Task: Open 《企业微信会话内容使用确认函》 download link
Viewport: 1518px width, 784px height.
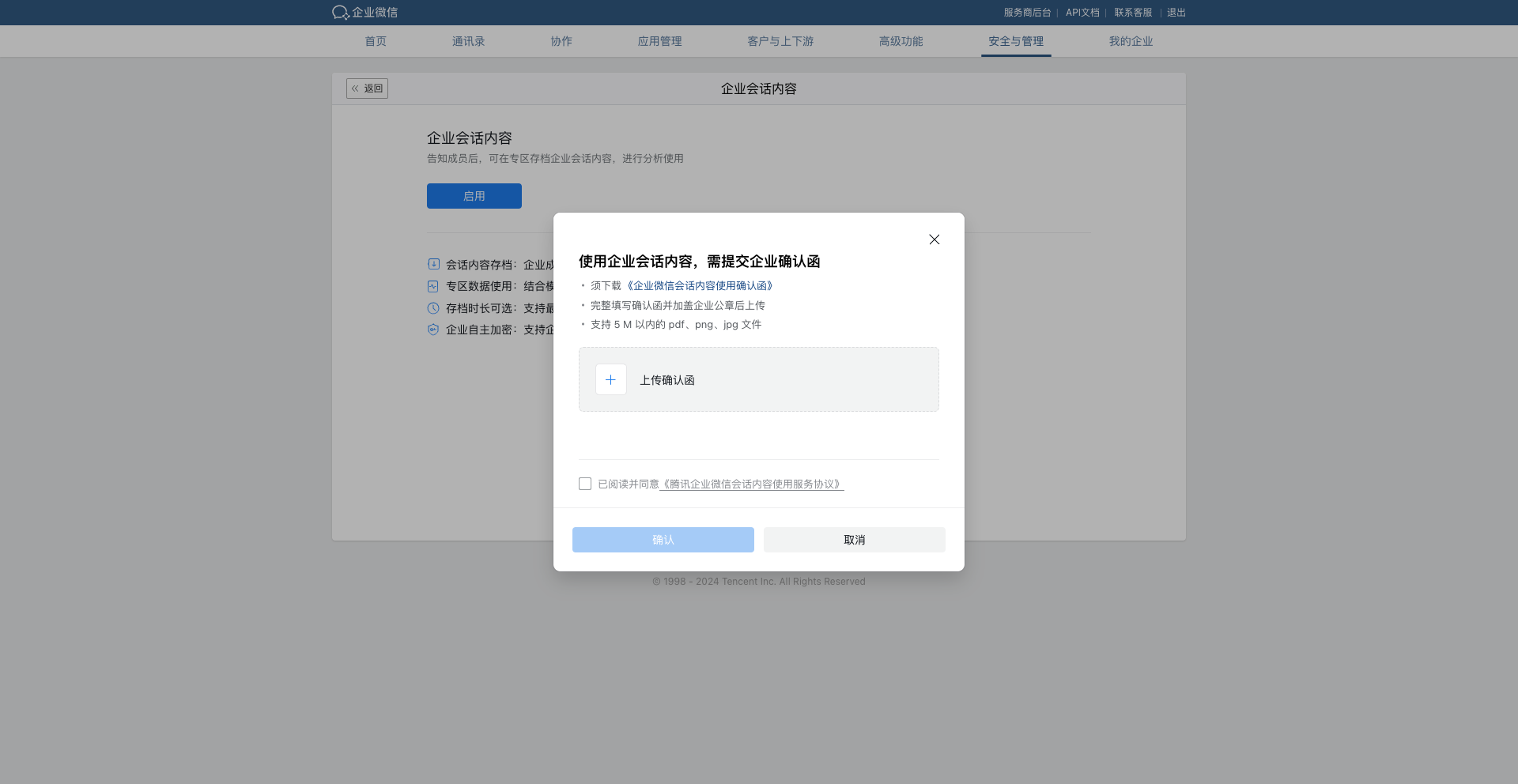Action: point(700,285)
